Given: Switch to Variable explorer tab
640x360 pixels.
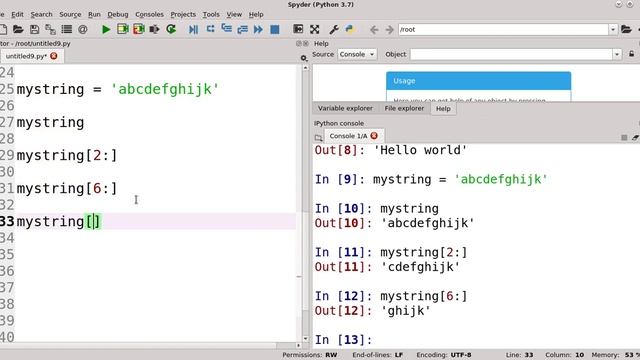Looking at the screenshot, I should coord(345,108).
